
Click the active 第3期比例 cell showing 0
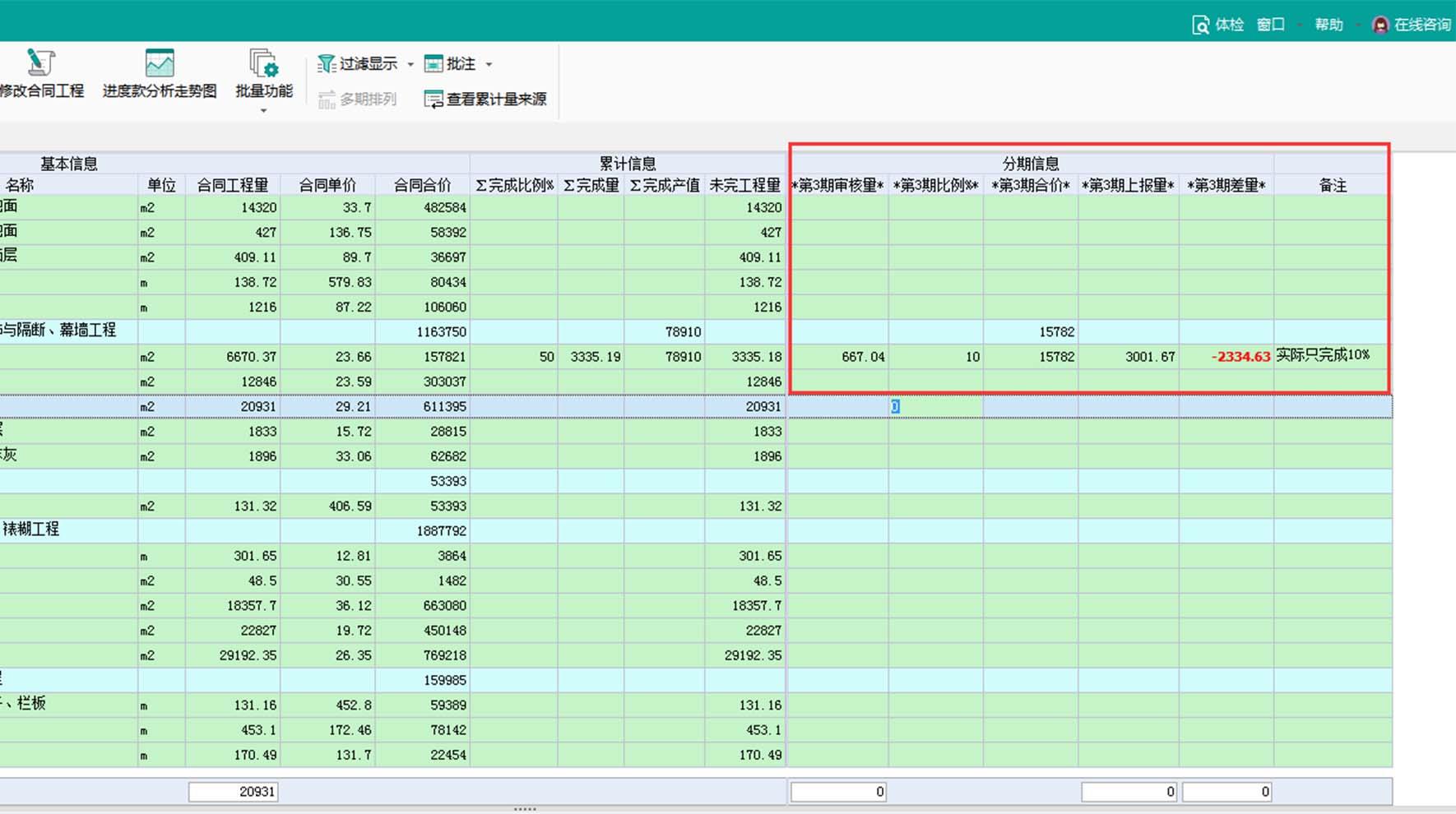coord(936,406)
